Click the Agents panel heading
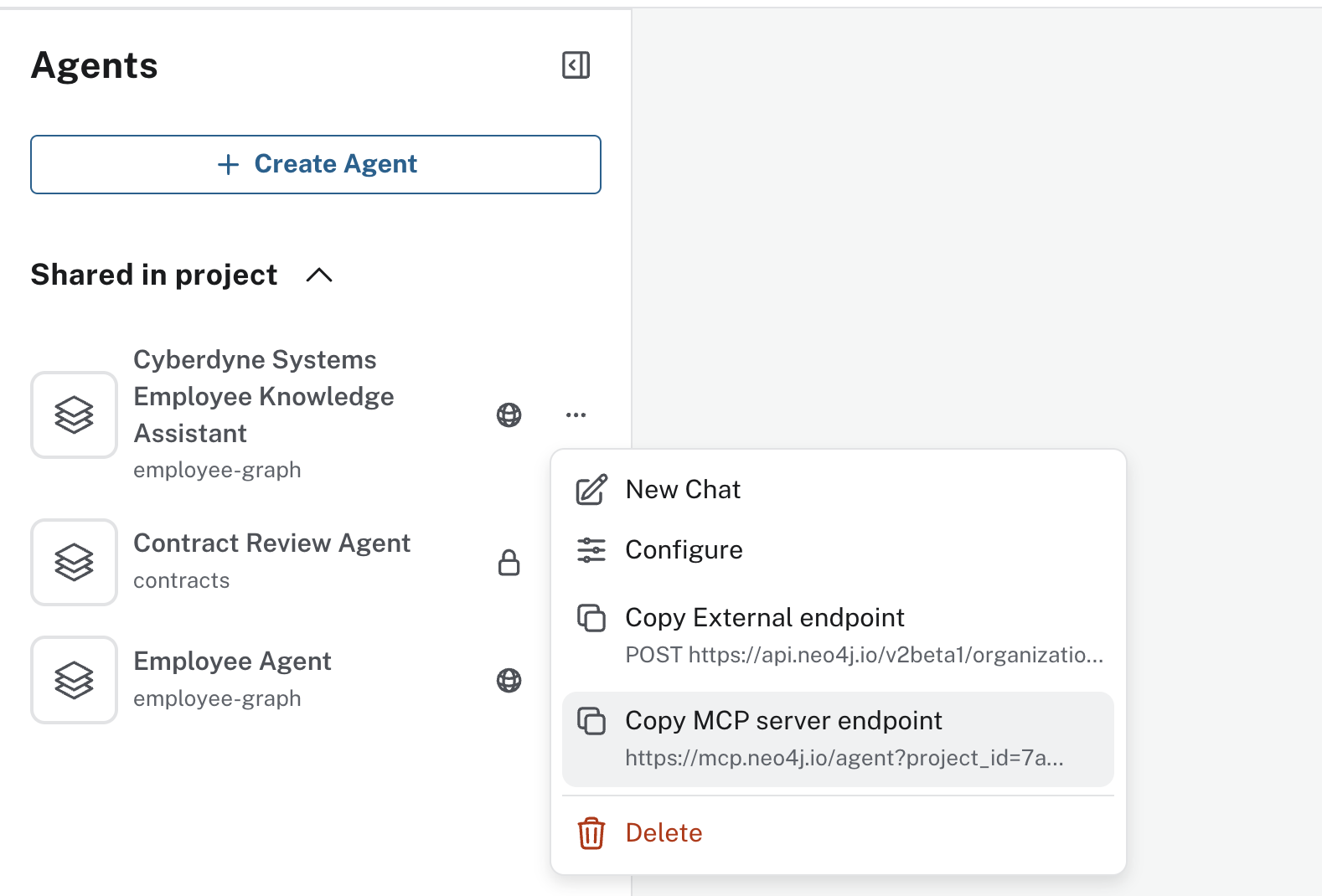 tap(95, 65)
